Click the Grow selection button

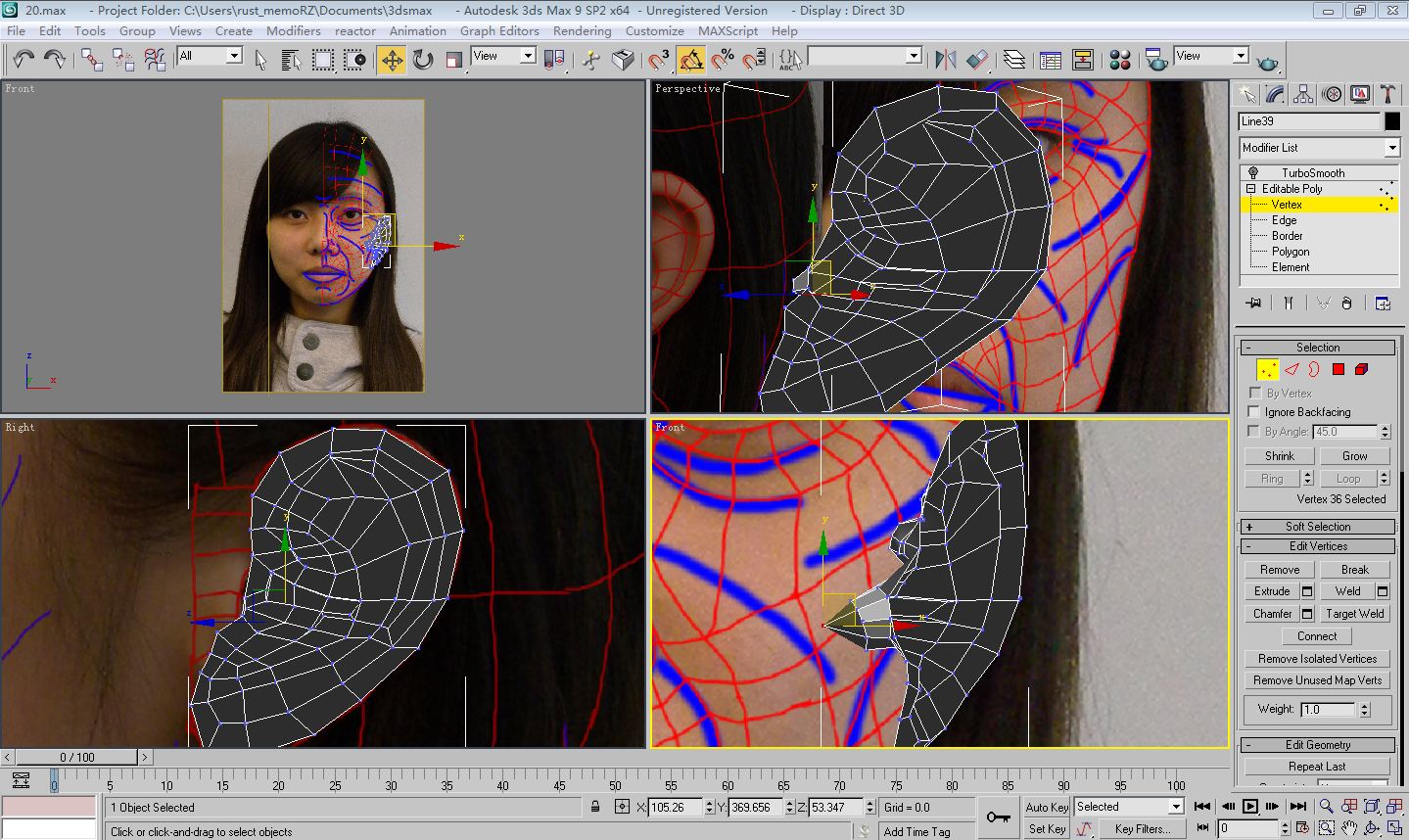coord(1355,456)
